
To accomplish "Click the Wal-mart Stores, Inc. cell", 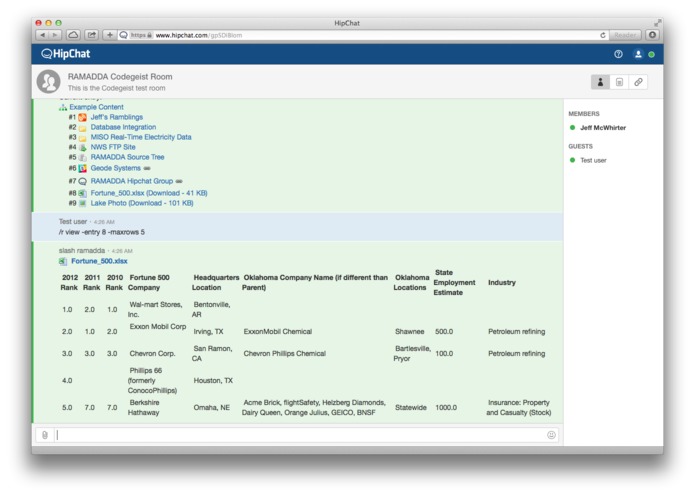I will click(155, 309).
